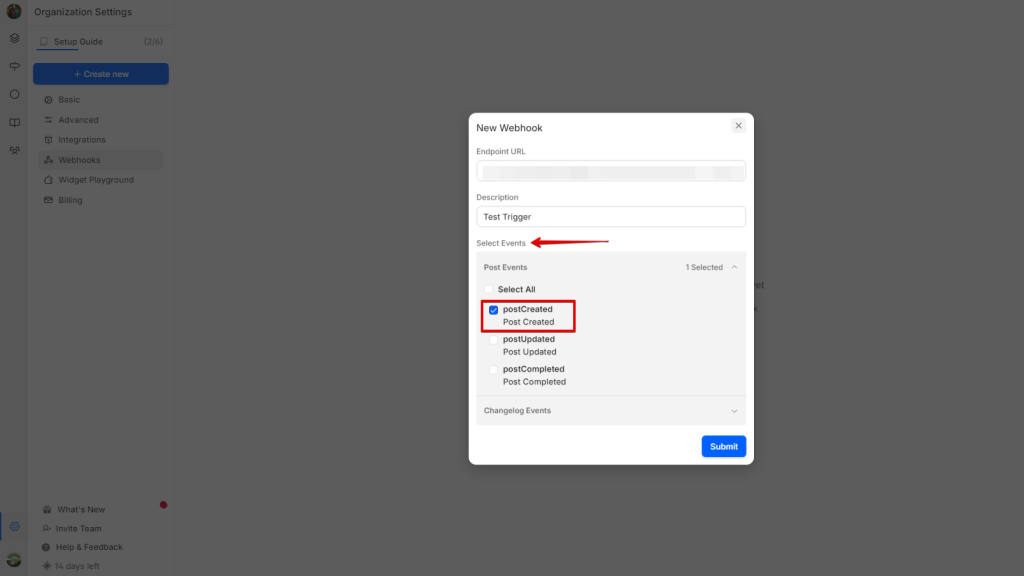Open the people group icon in left rail
This screenshot has height=576, width=1024.
click(14, 150)
